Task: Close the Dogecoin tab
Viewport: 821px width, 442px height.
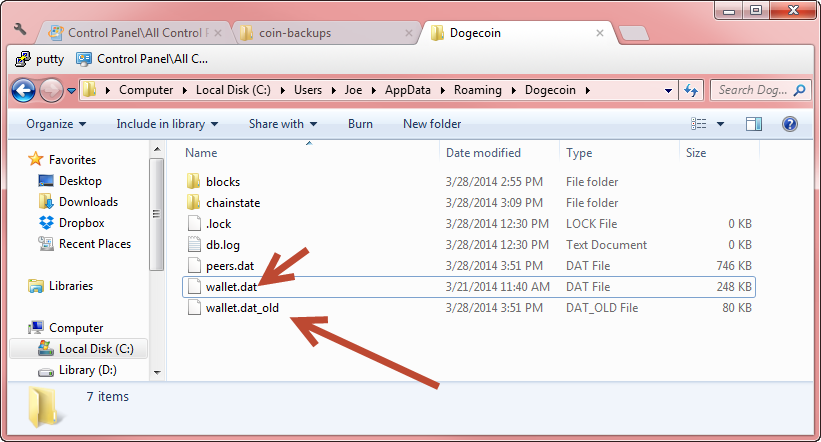Action: click(x=600, y=33)
